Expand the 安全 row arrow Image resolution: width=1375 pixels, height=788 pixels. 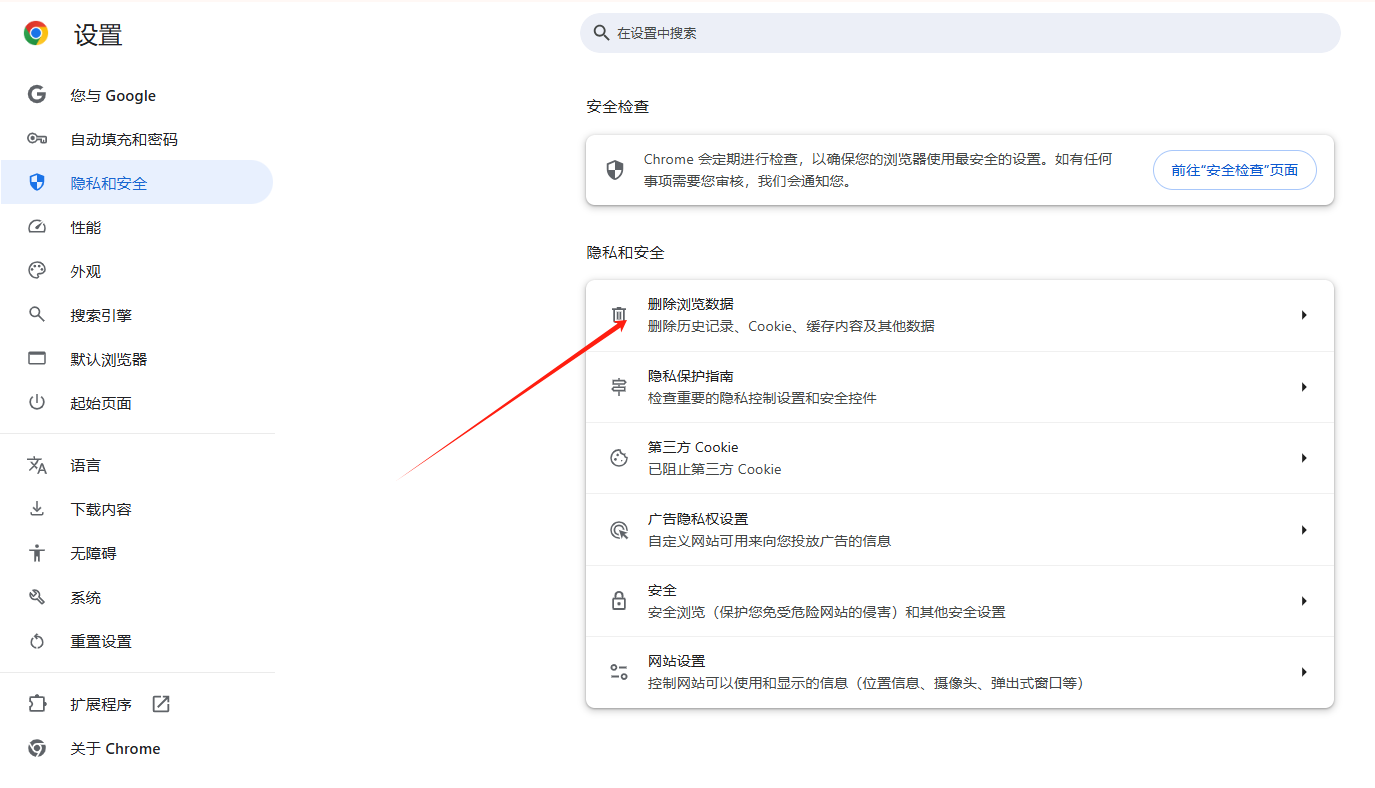pos(1304,601)
